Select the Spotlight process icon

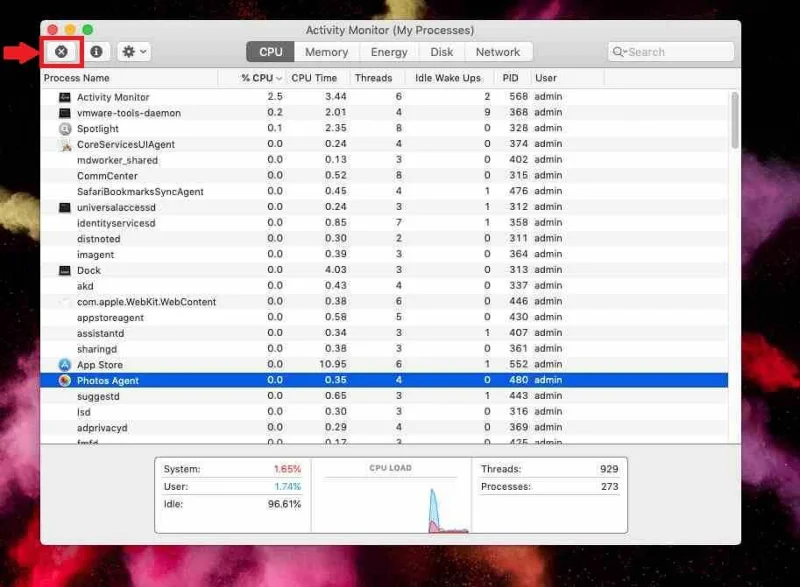tap(65, 128)
